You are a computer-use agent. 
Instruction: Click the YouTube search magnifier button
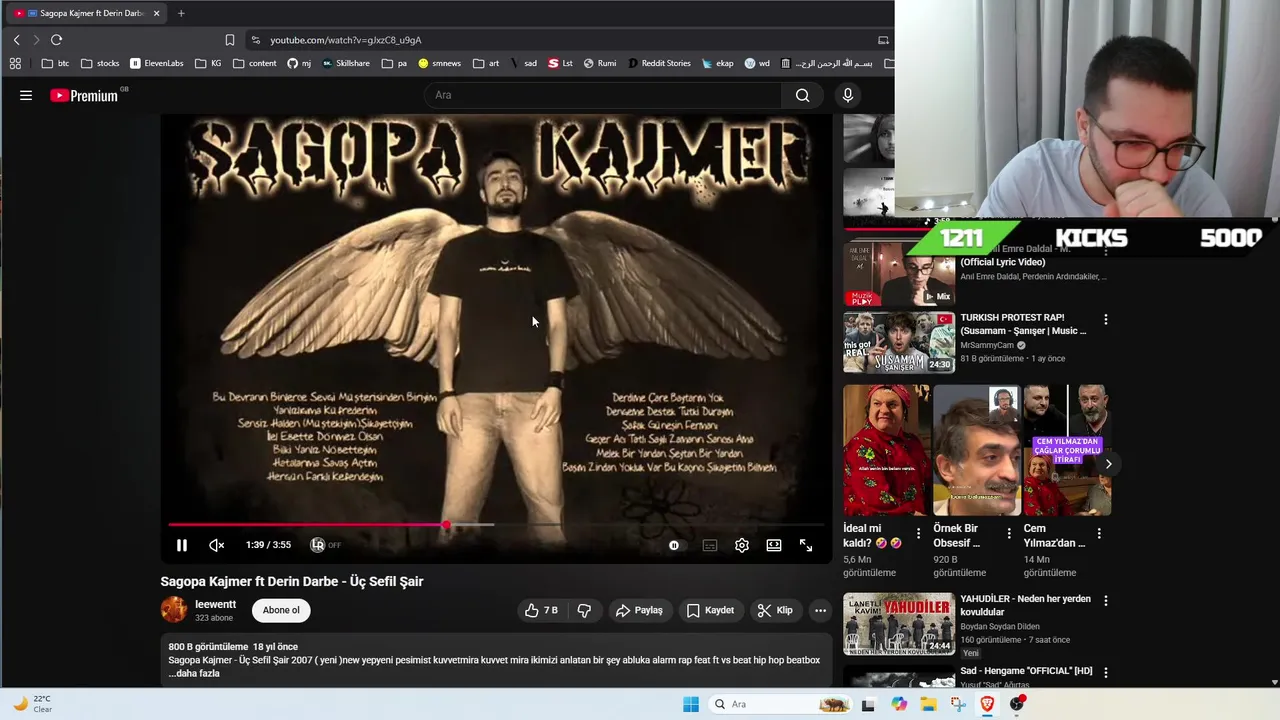coord(802,95)
